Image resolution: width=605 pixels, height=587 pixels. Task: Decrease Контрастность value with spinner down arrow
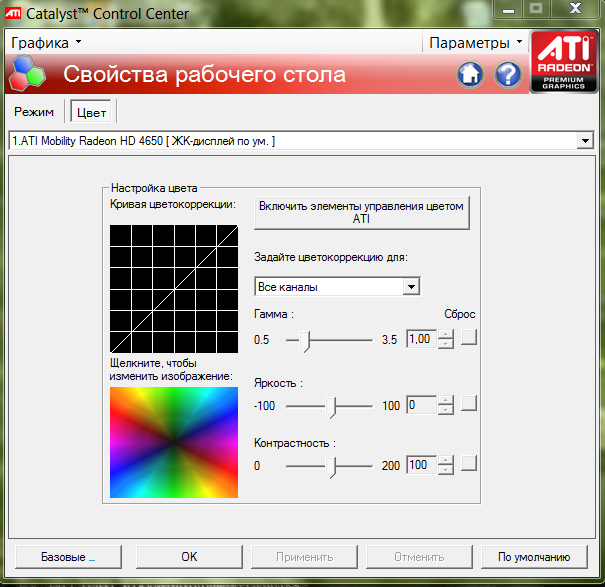pyautogui.click(x=445, y=470)
